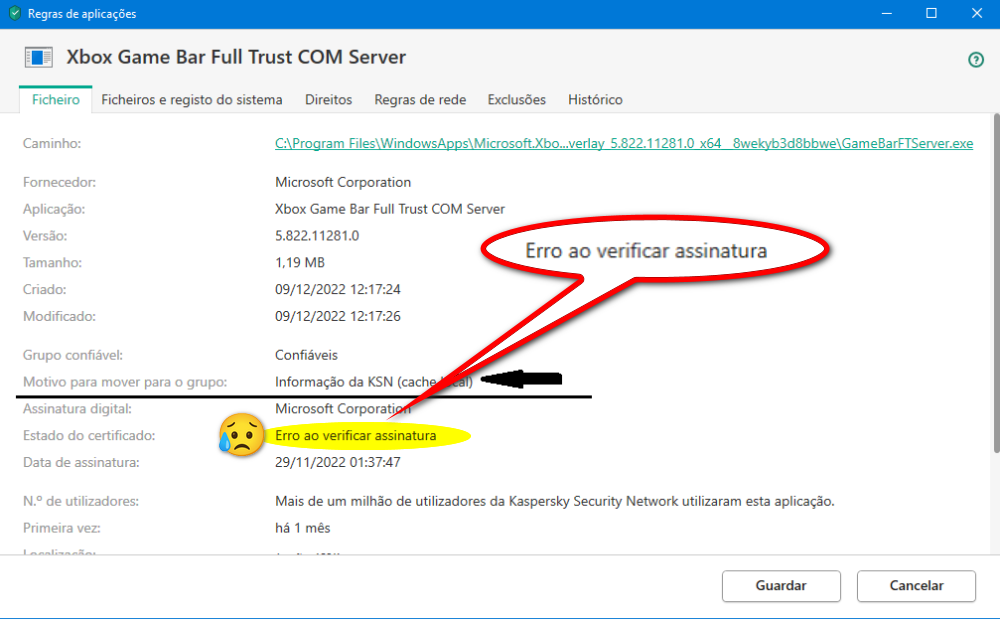
Task: Minimize the Regras de aplicações window
Action: 886,13
